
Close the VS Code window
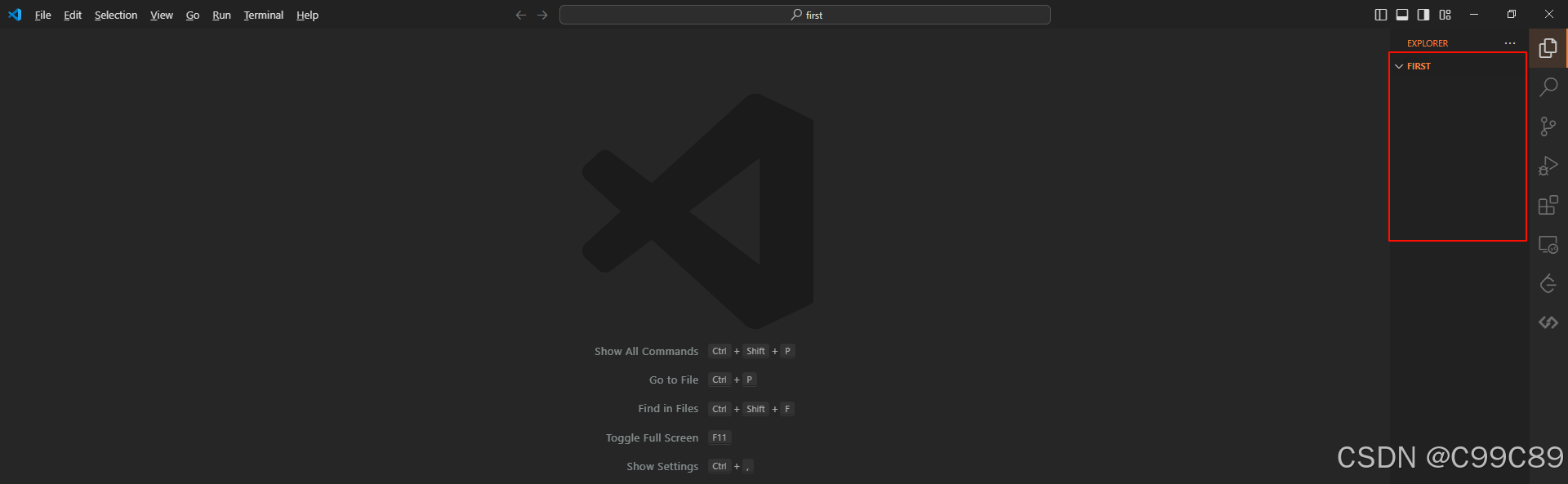click(1549, 15)
